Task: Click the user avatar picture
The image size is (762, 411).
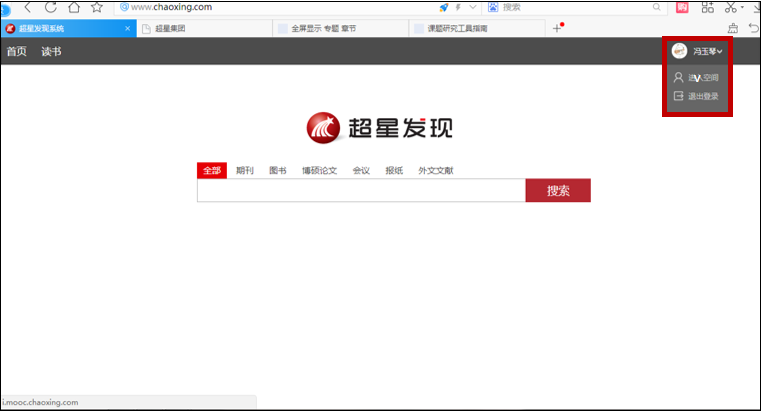Action: tap(679, 51)
